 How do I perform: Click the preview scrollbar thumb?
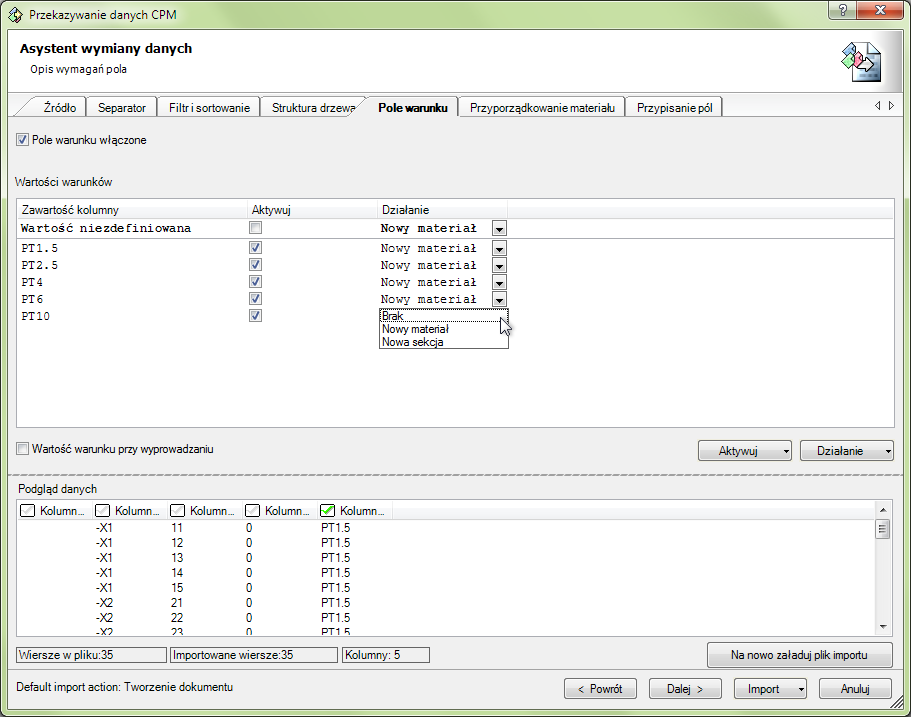883,529
